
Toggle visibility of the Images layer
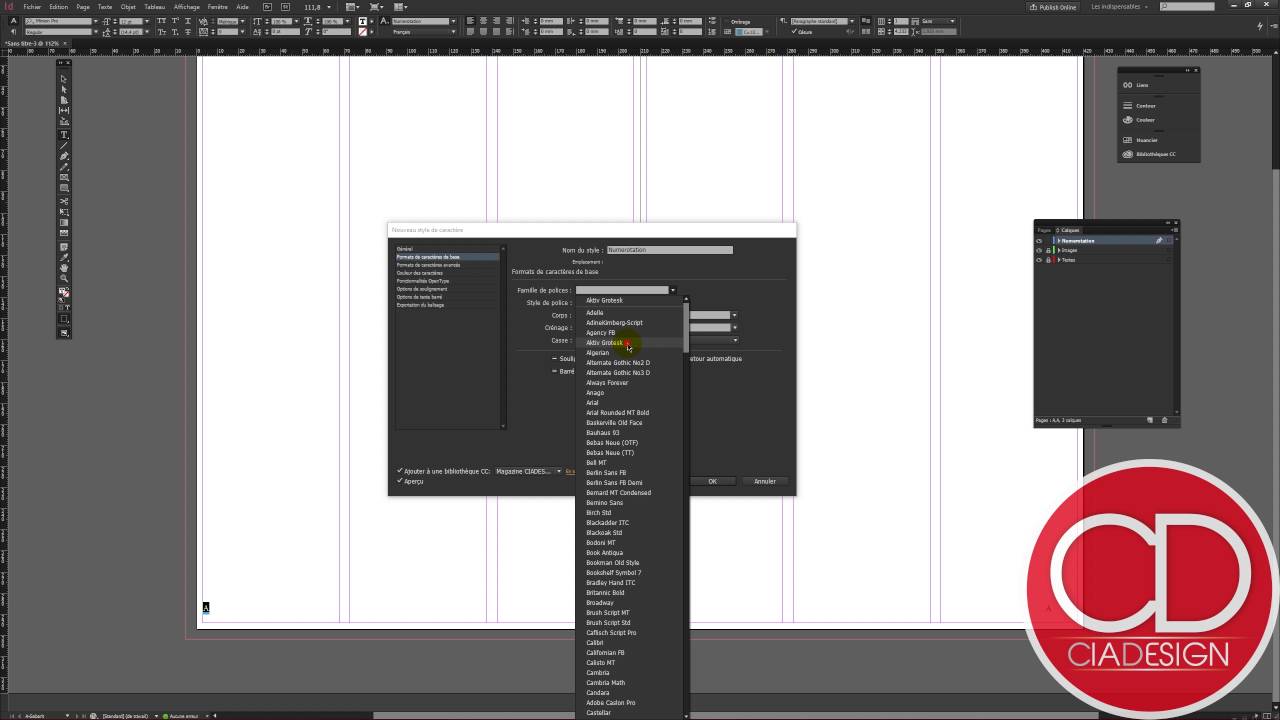pyautogui.click(x=1039, y=250)
